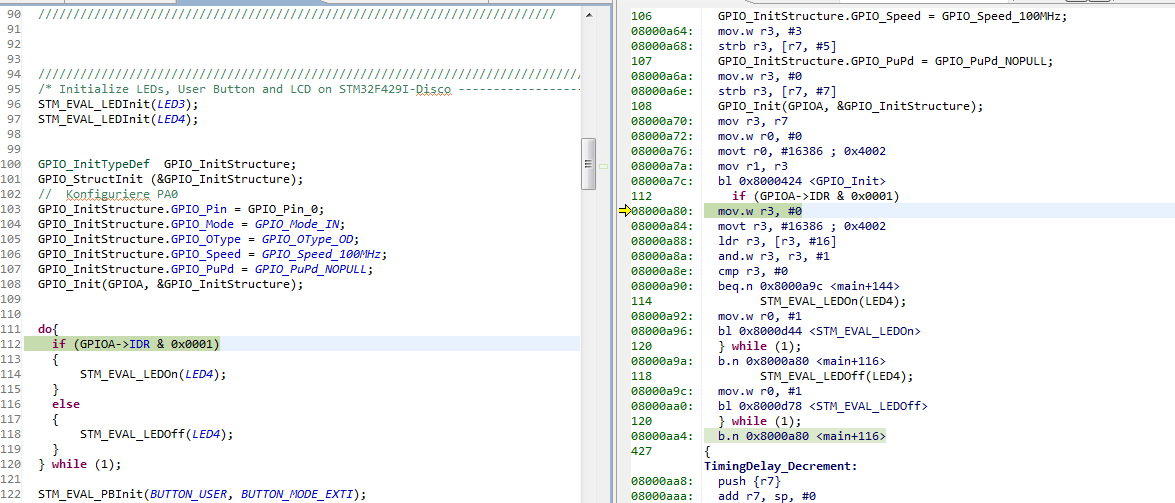The width and height of the screenshot is (1175, 503).
Task: Click the yellow instruction pointer arrow
Action: coord(626,210)
